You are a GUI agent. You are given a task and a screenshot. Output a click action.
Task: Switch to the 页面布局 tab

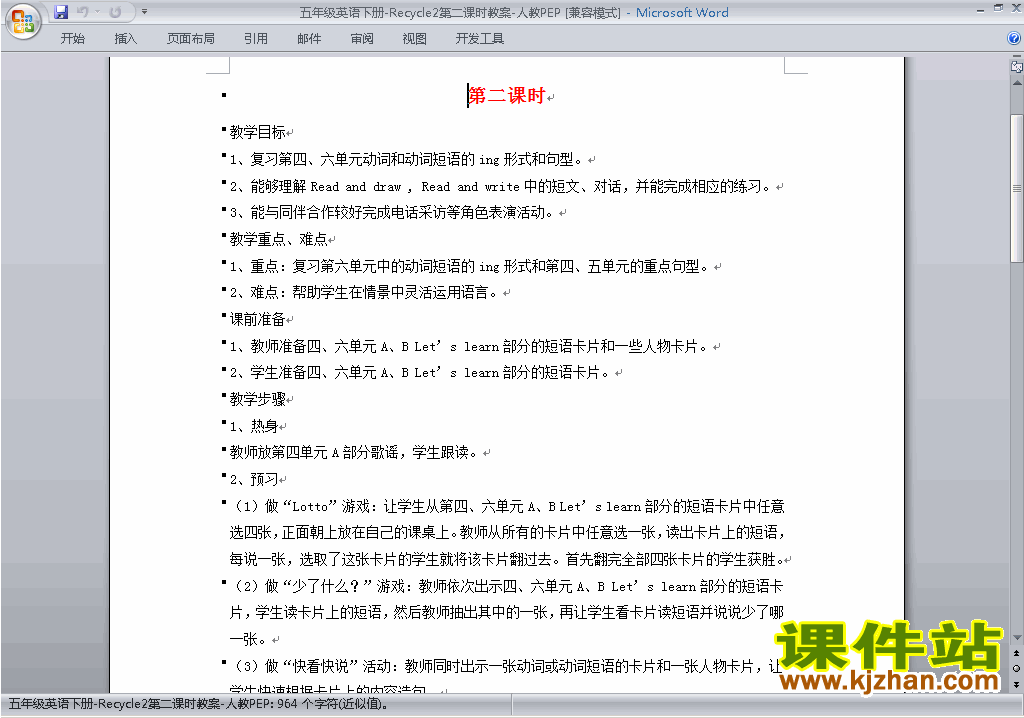pyautogui.click(x=191, y=39)
